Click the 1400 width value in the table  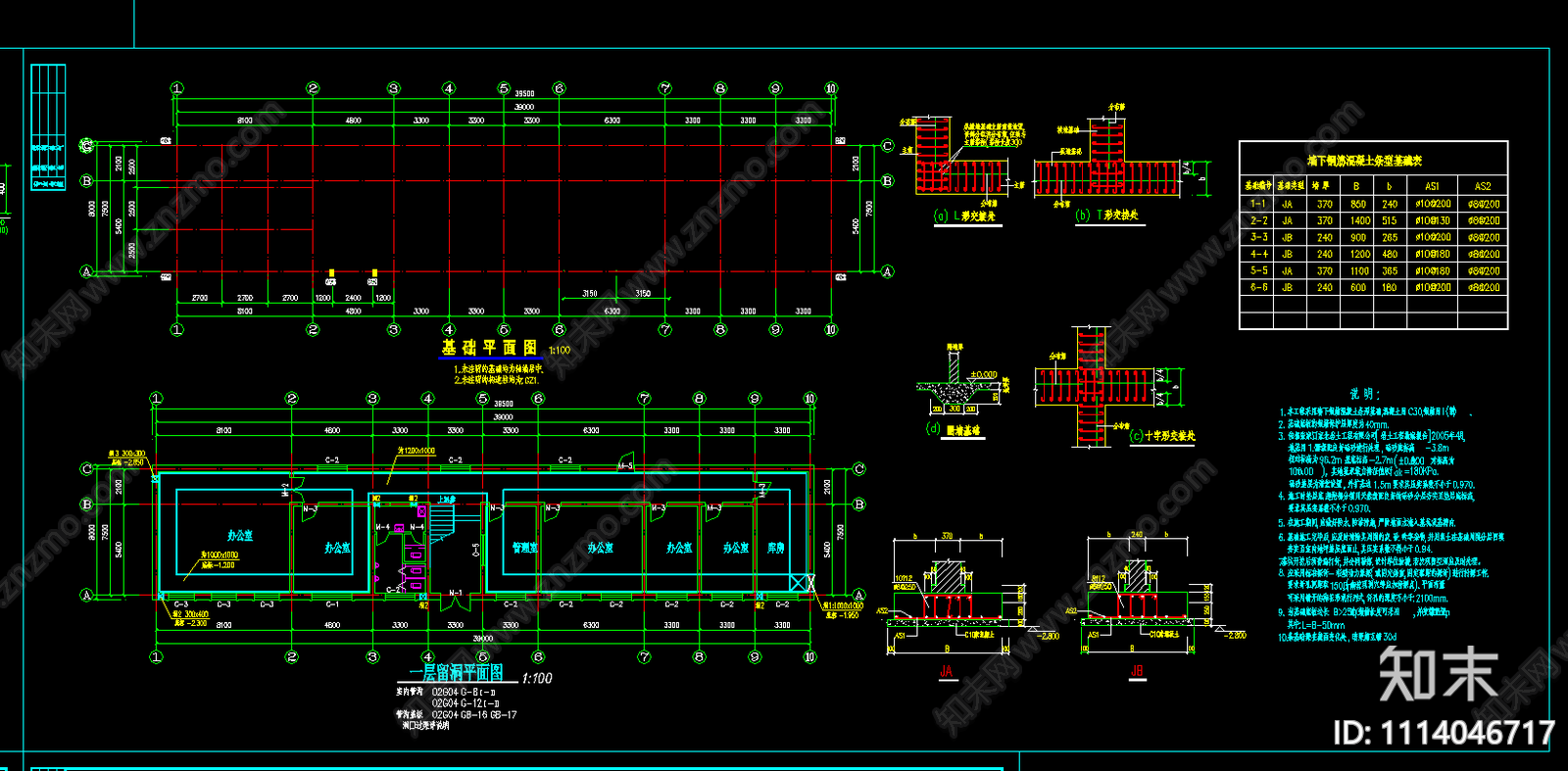point(1359,220)
